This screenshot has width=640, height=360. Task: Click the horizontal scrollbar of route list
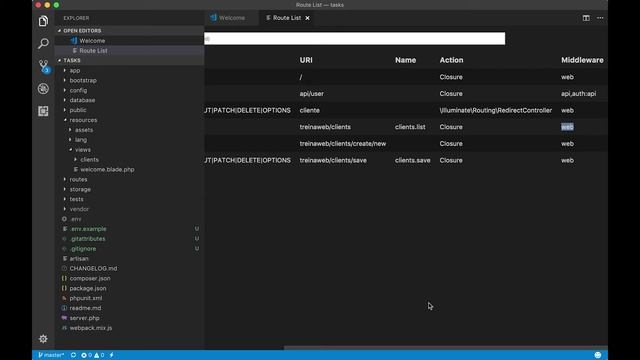click(445, 348)
